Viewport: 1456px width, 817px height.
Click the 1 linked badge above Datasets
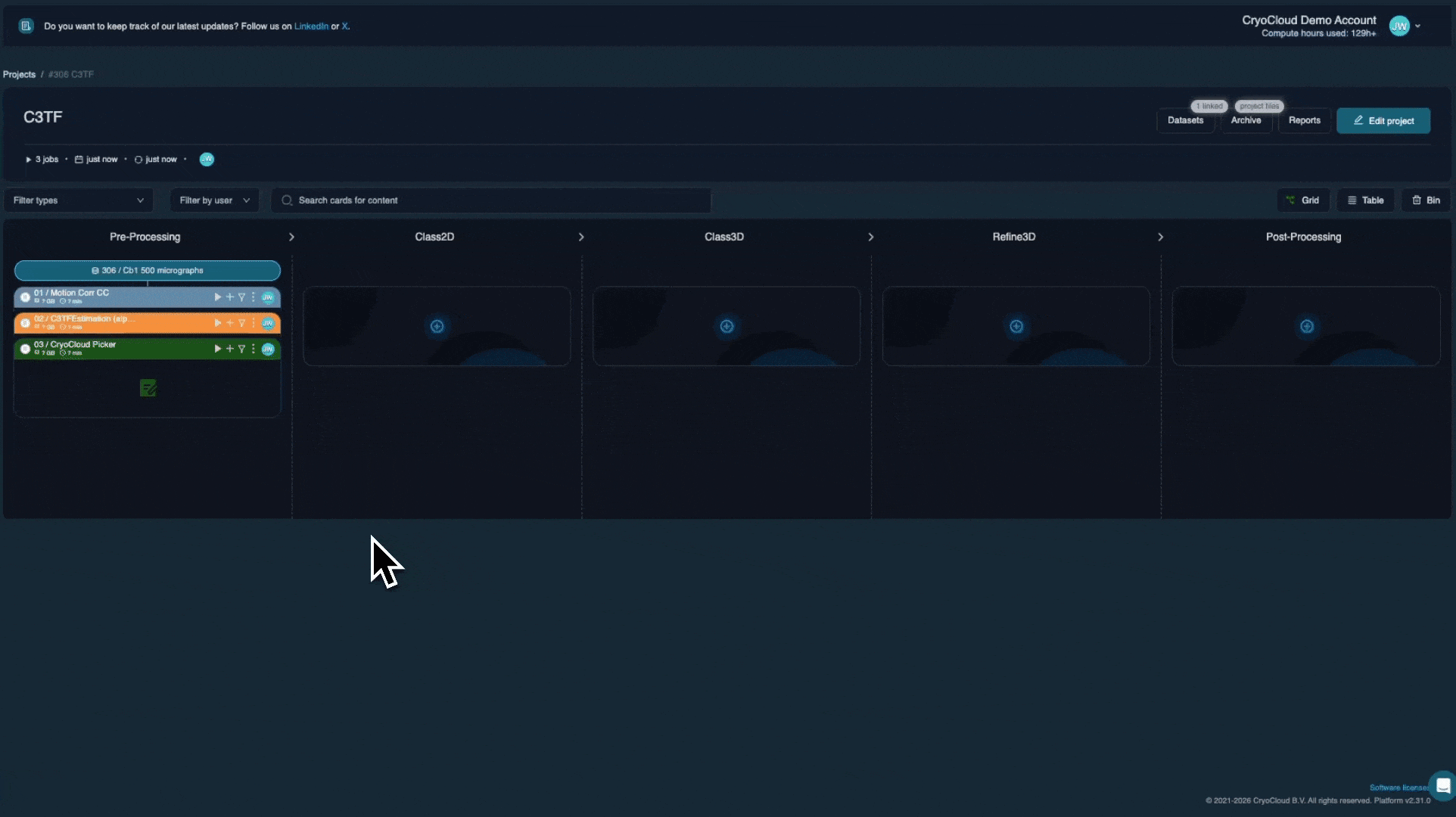pos(1209,106)
